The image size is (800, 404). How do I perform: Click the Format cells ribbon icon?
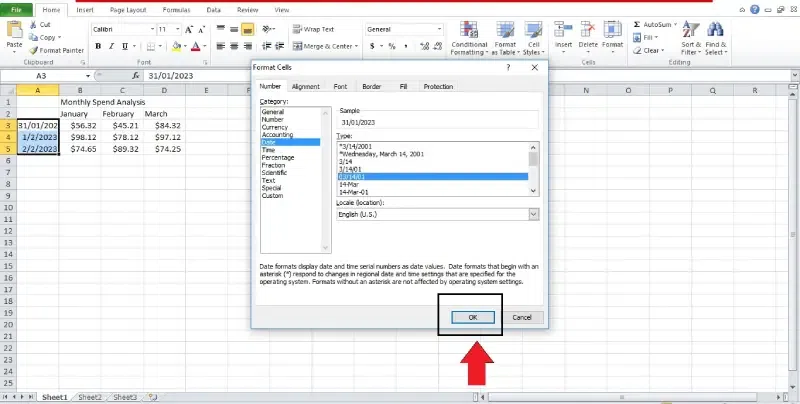[612, 31]
